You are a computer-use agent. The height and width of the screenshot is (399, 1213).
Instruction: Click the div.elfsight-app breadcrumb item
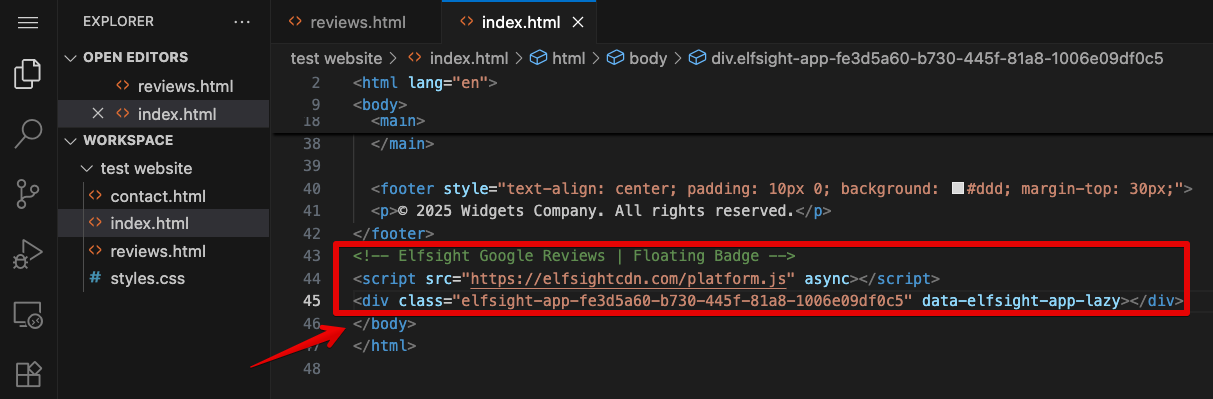click(926, 58)
